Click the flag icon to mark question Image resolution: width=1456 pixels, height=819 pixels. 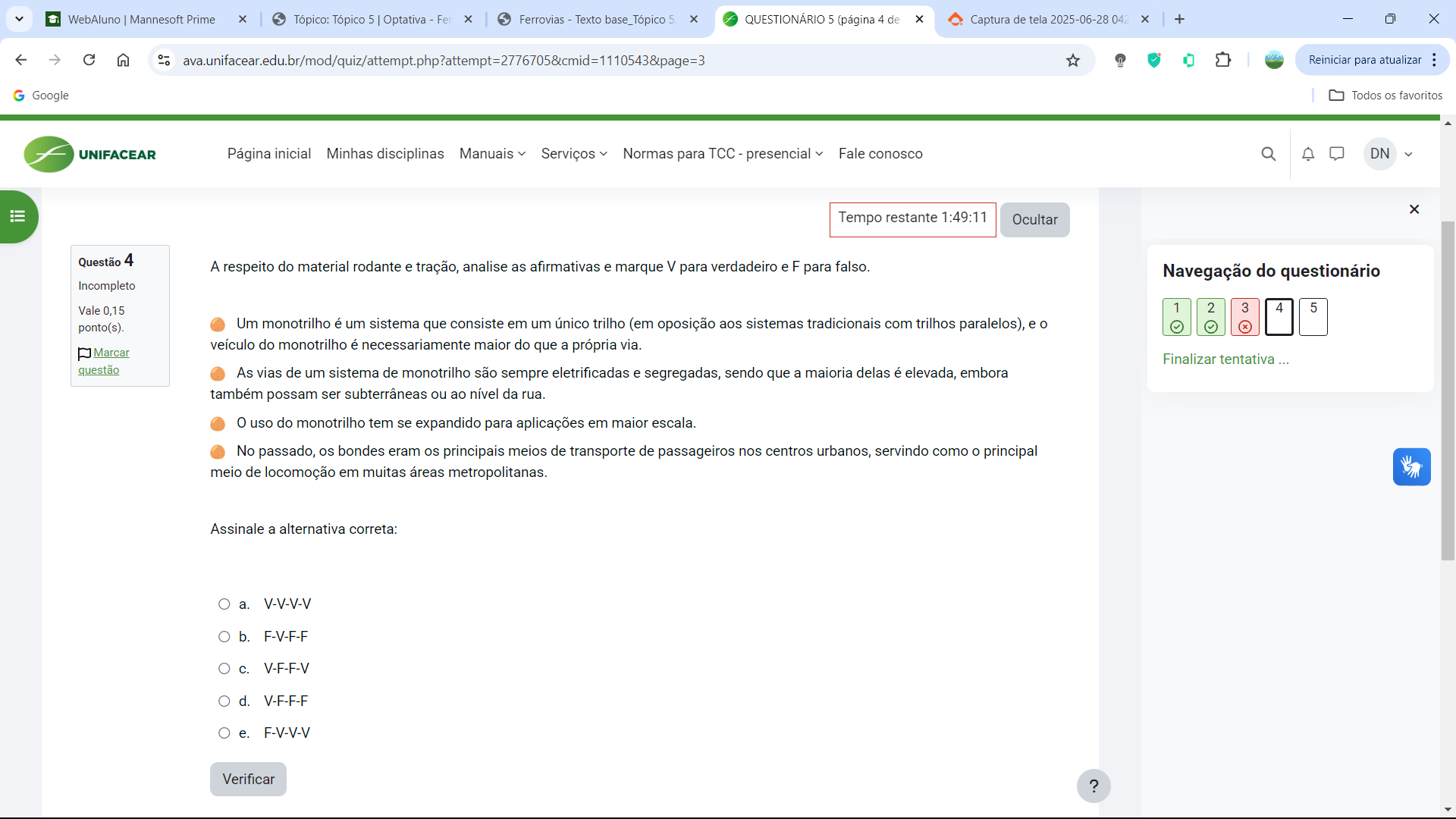pos(84,353)
